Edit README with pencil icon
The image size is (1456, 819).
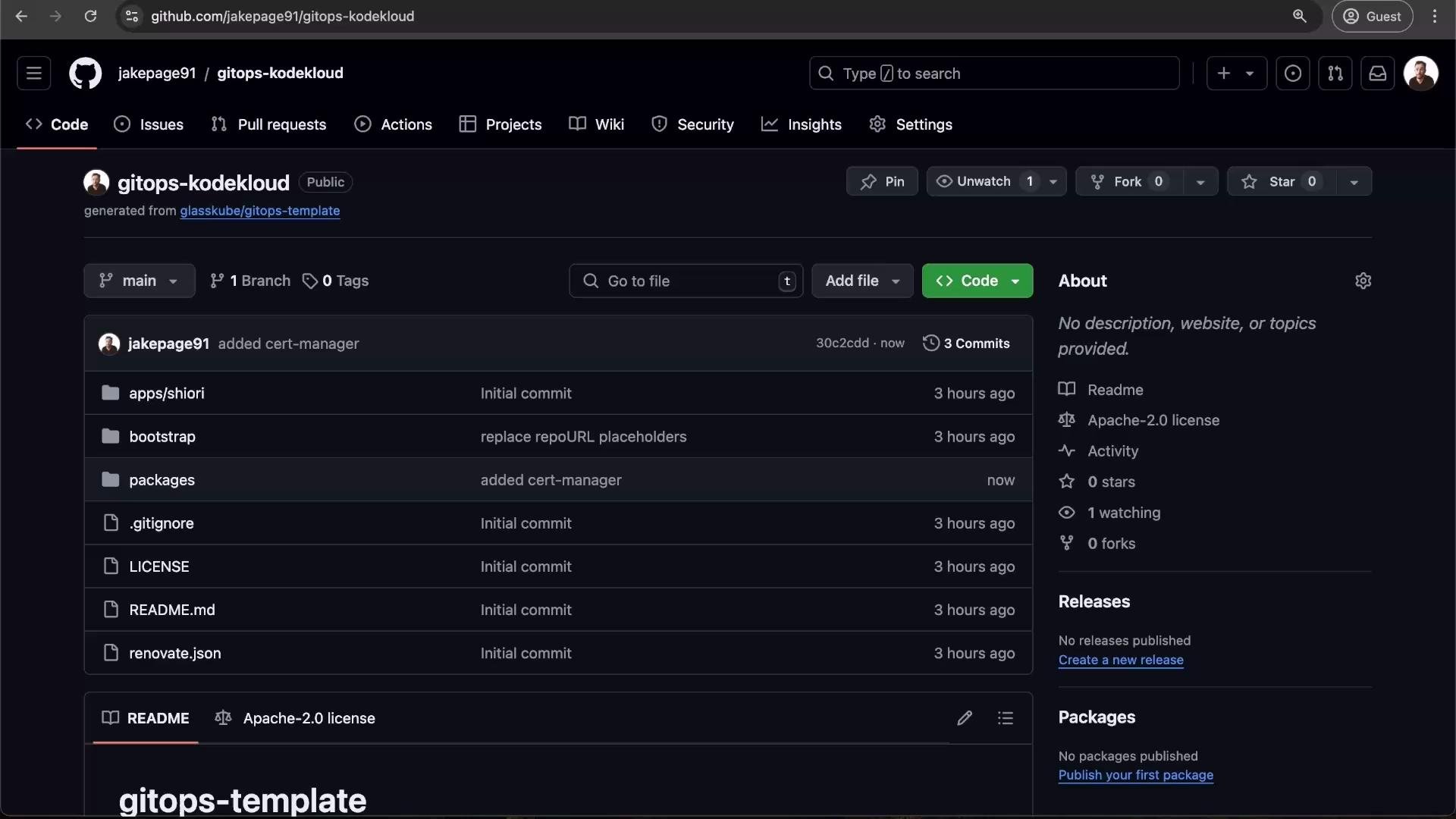(965, 718)
